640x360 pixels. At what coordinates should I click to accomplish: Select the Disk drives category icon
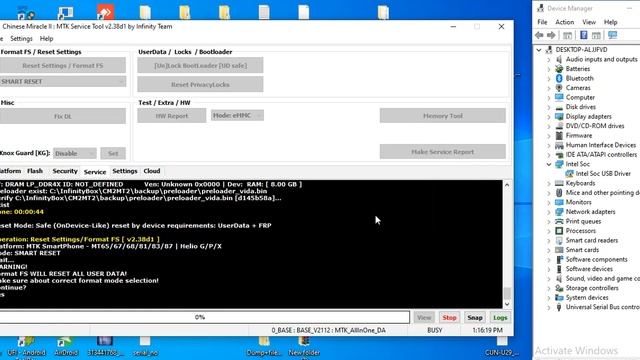click(559, 107)
